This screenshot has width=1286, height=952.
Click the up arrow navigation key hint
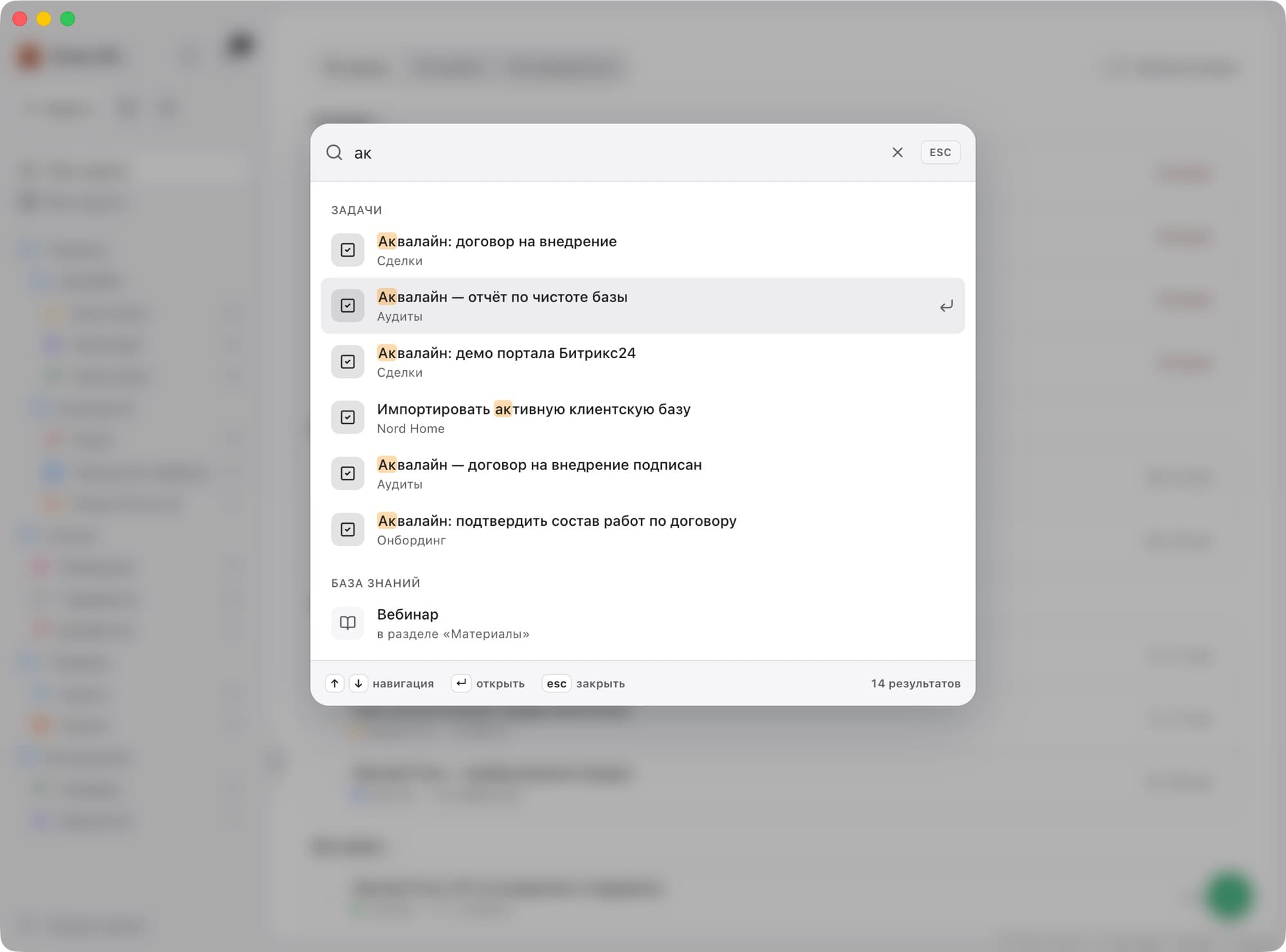(335, 683)
